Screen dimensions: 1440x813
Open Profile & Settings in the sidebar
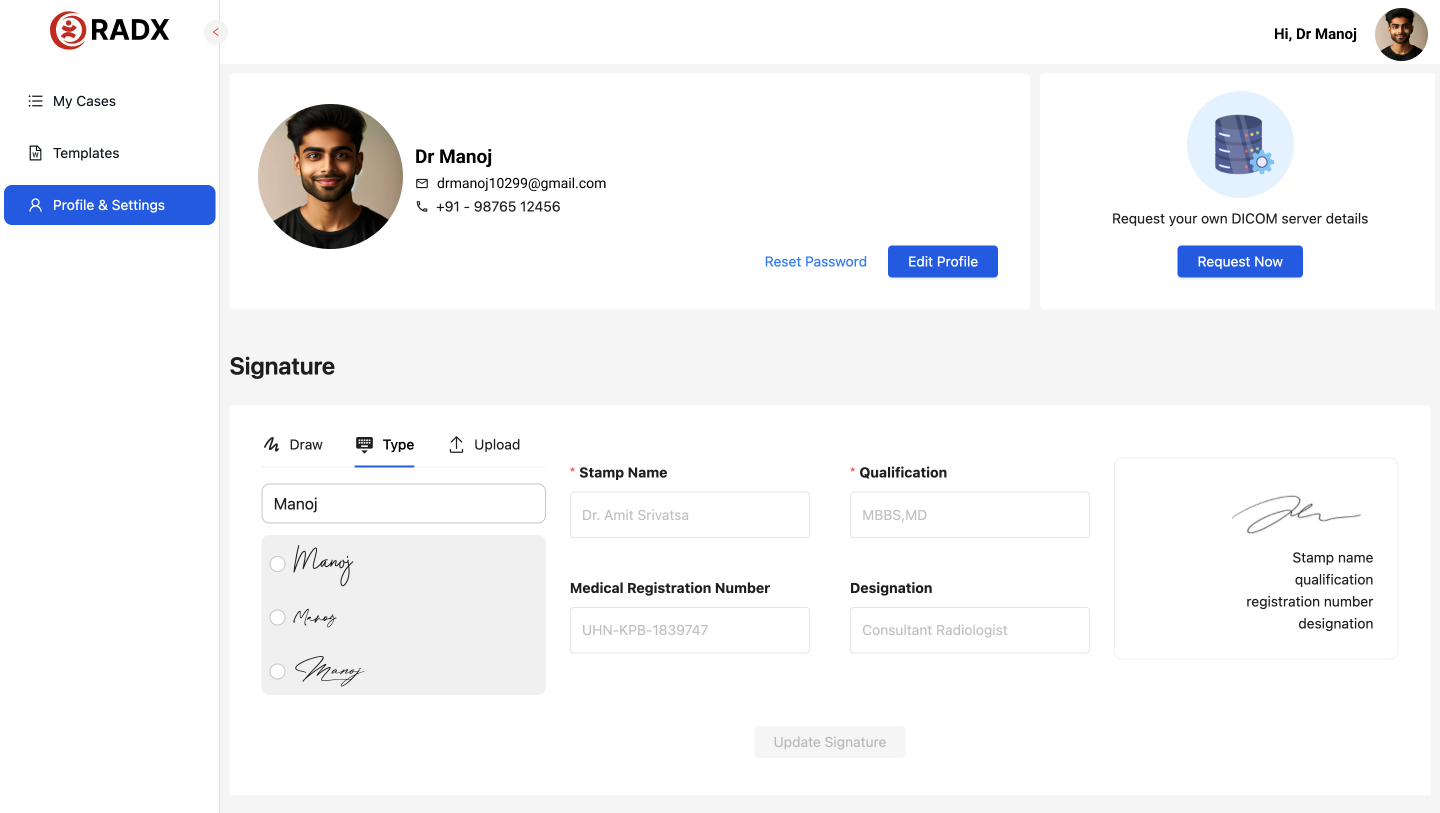tap(109, 205)
